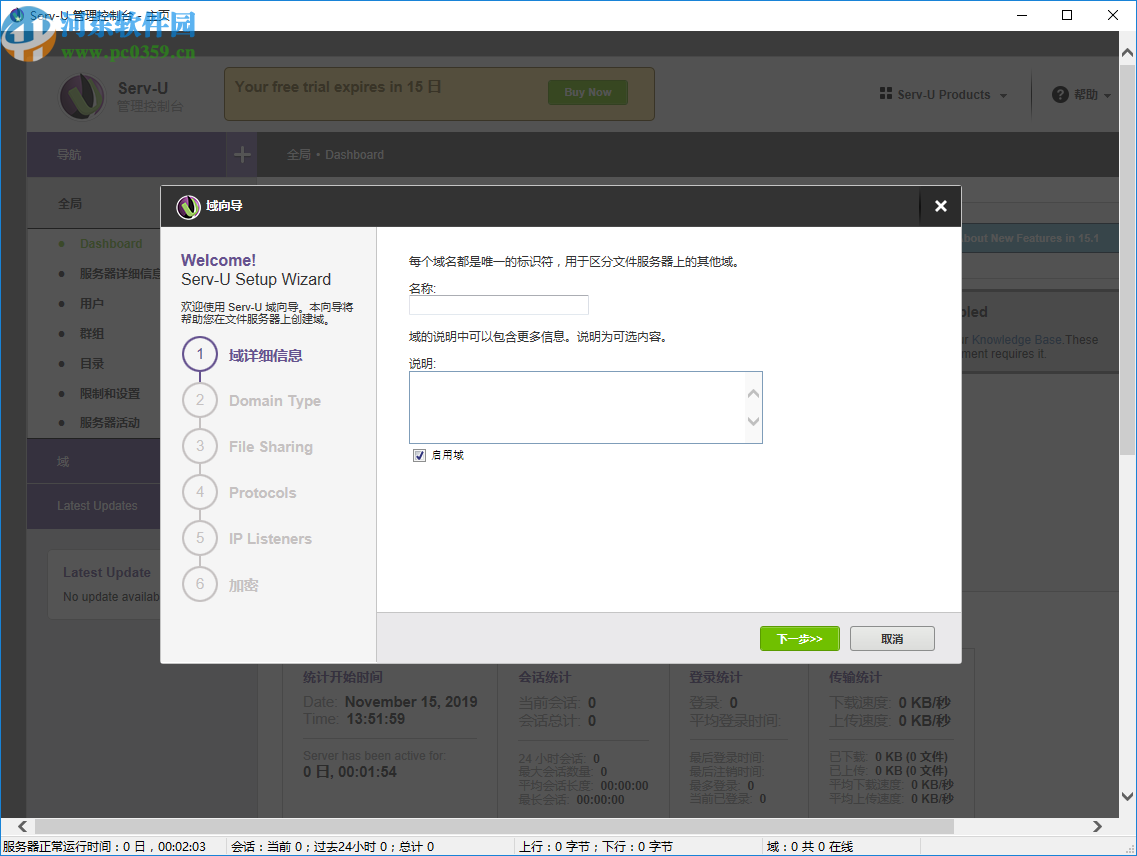Click the Next step green button
This screenshot has height=856, width=1137.
pos(800,638)
